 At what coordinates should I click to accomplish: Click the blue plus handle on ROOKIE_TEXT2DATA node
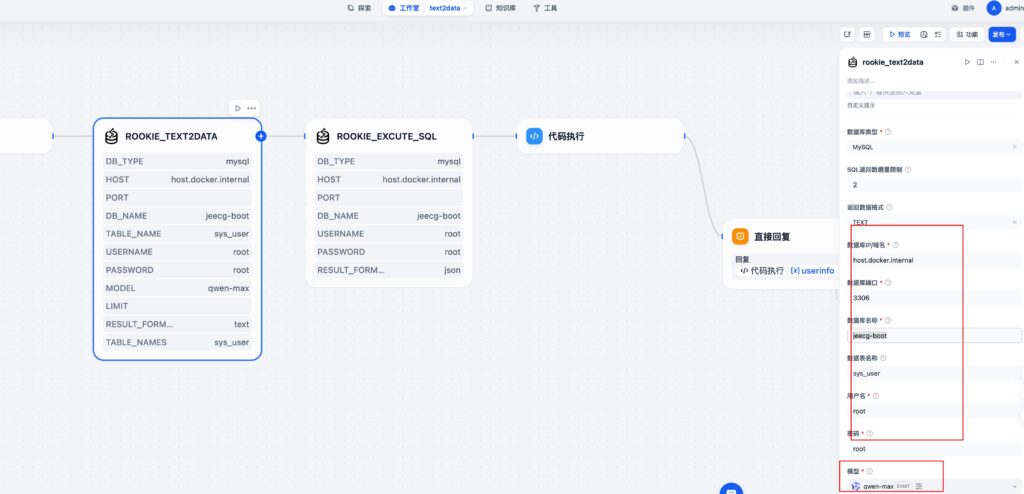[261, 135]
